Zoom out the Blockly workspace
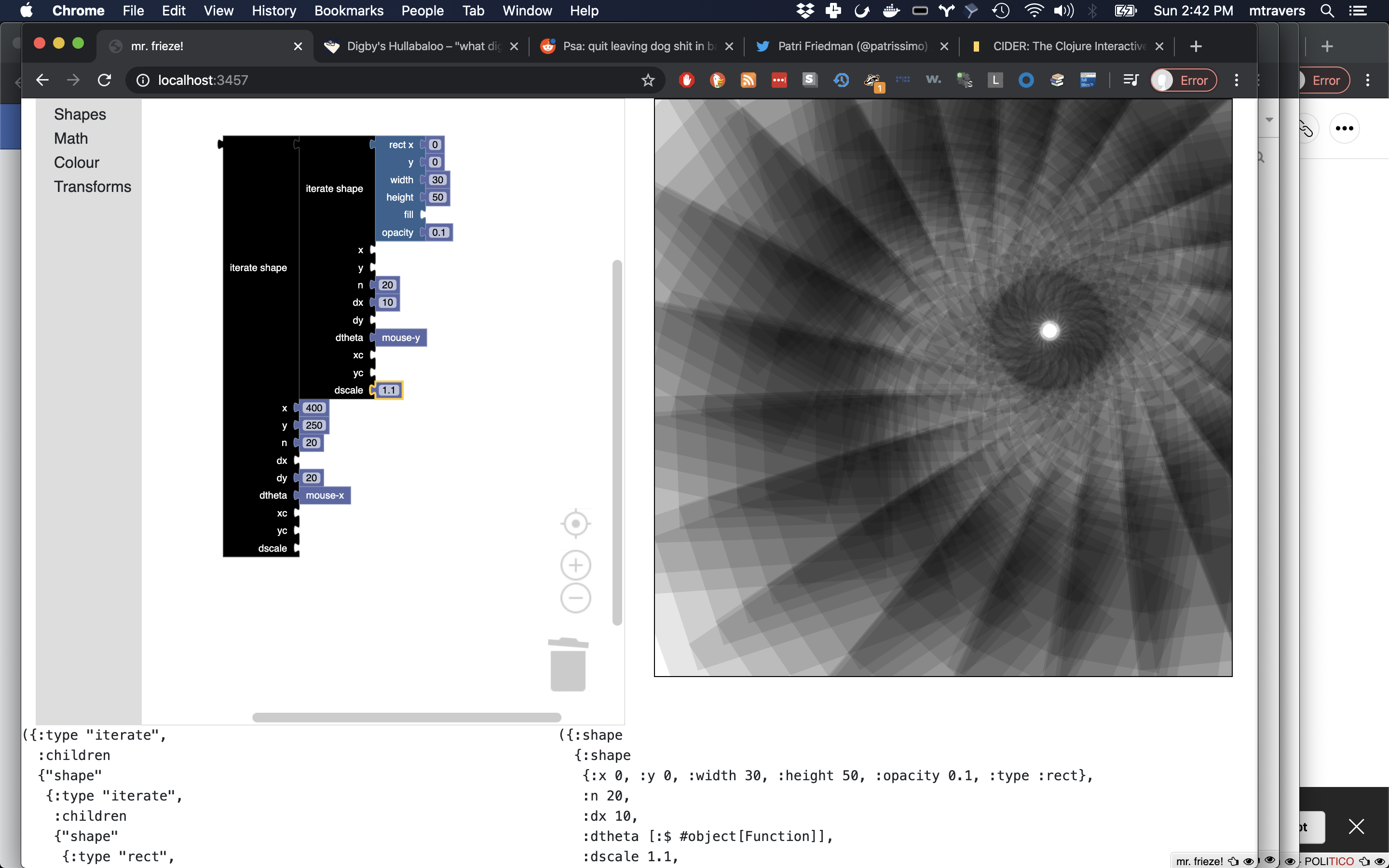The width and height of the screenshot is (1389, 868). point(575,598)
